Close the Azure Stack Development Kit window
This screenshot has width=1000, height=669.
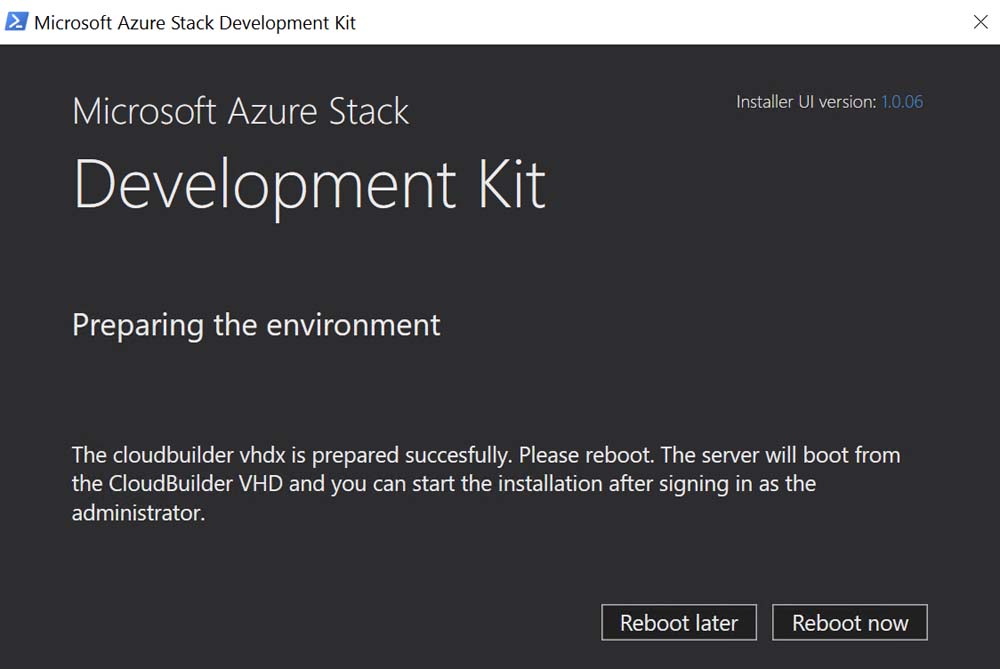(980, 22)
